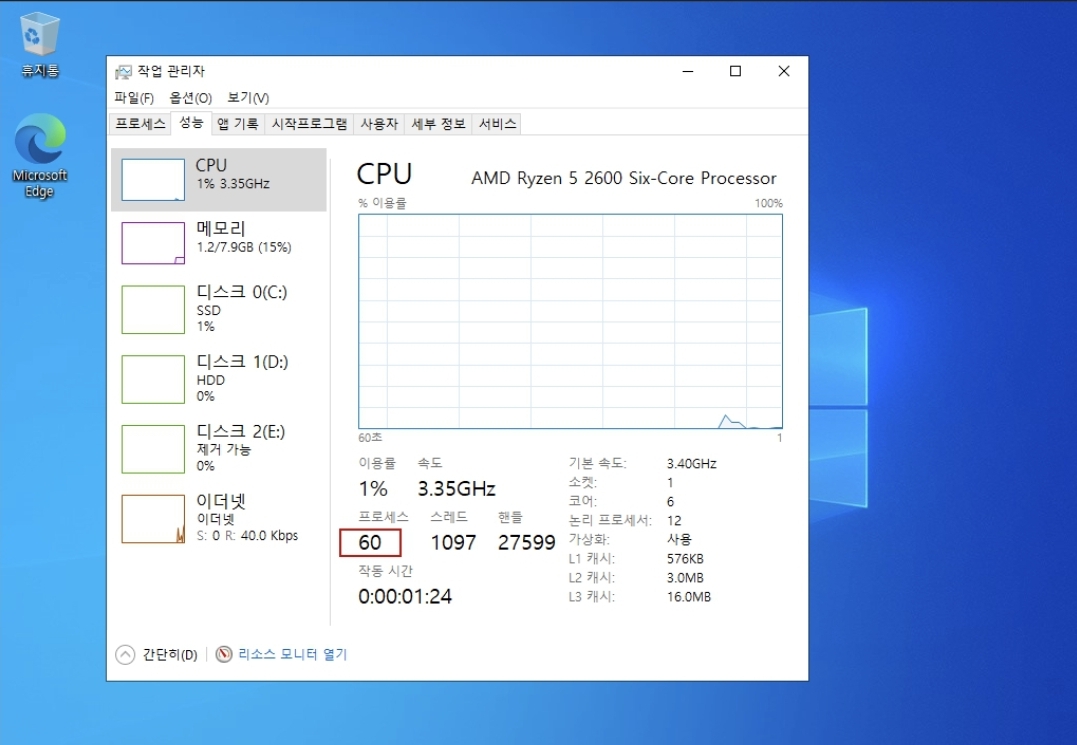Click the Task Manager title bar icon
This screenshot has height=745, width=1077.
[123, 71]
